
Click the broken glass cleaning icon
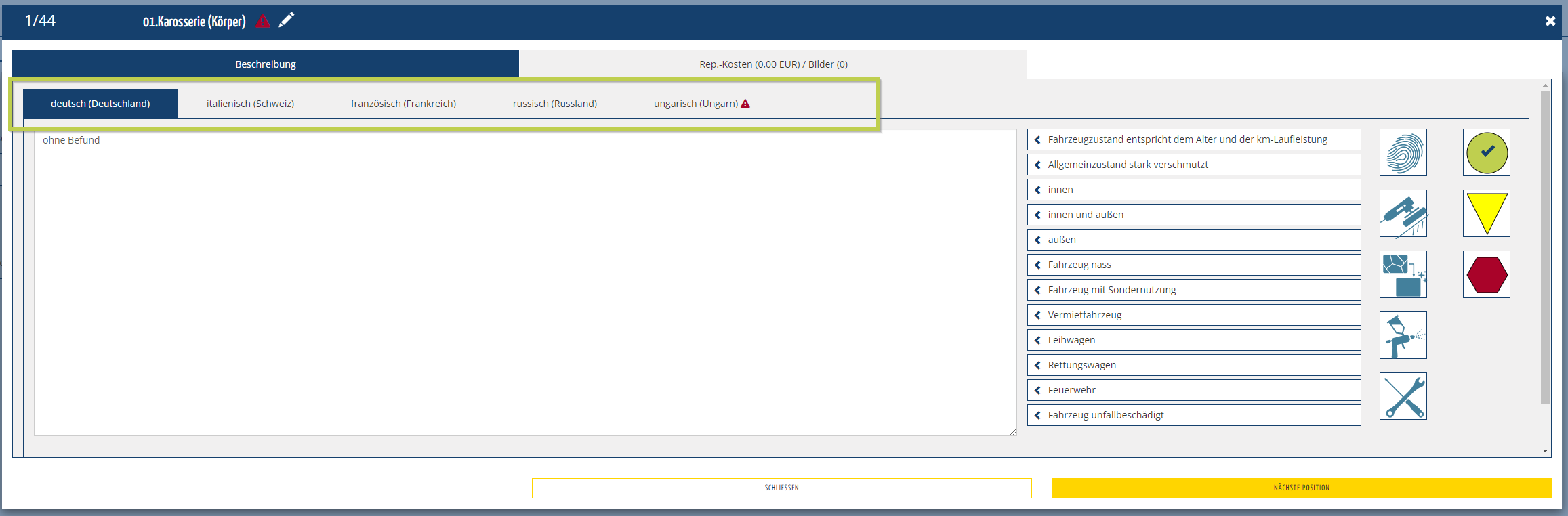pyautogui.click(x=1403, y=274)
